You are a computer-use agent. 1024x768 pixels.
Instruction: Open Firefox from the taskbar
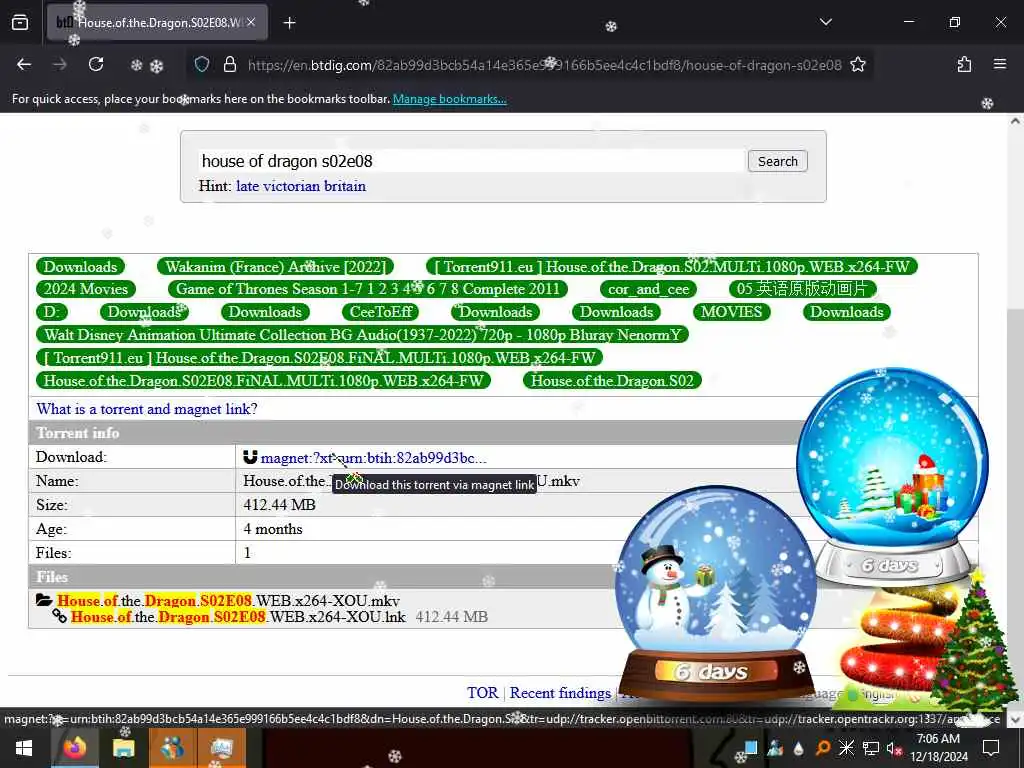74,748
